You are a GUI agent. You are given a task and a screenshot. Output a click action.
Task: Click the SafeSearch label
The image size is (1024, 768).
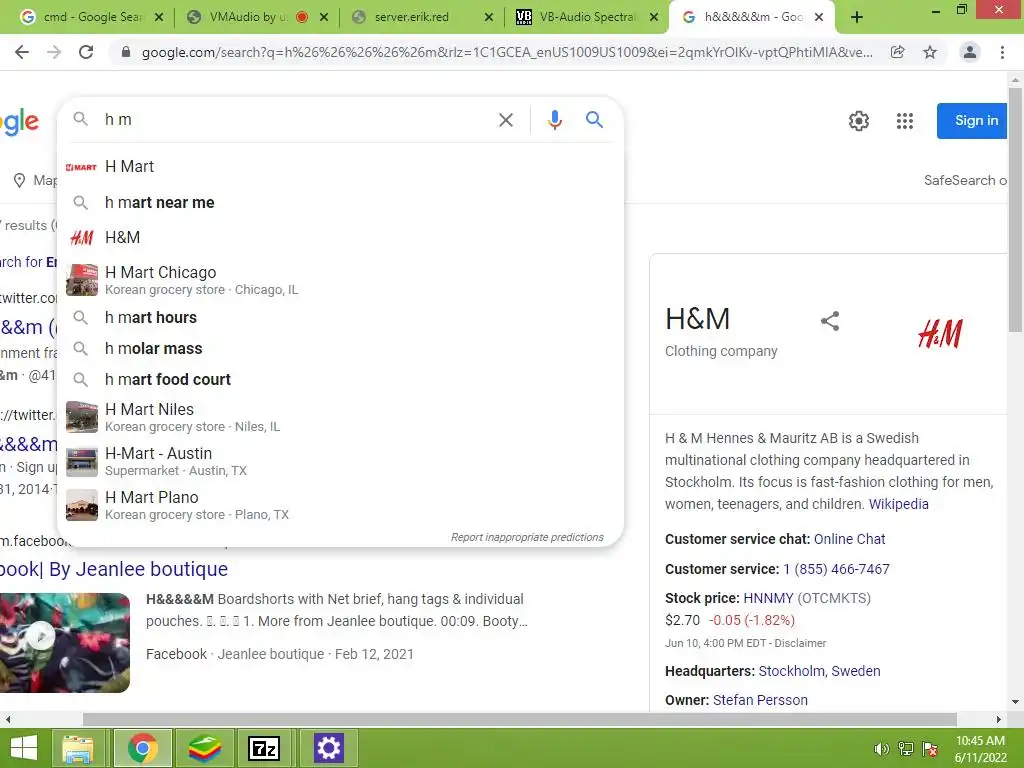click(x=965, y=180)
